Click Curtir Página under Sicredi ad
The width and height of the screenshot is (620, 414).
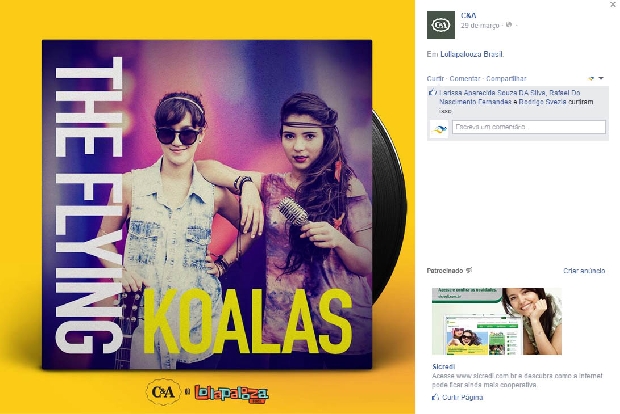[x=457, y=397]
